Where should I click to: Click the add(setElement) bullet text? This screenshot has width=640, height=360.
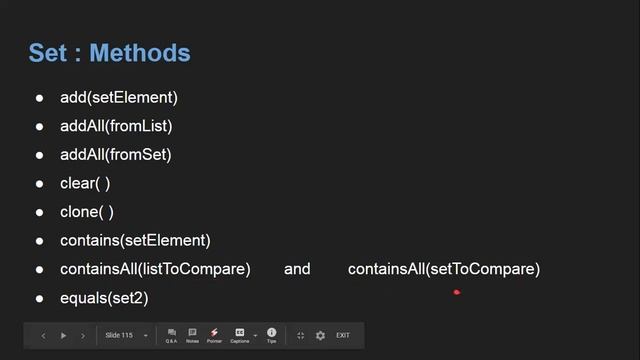119,98
